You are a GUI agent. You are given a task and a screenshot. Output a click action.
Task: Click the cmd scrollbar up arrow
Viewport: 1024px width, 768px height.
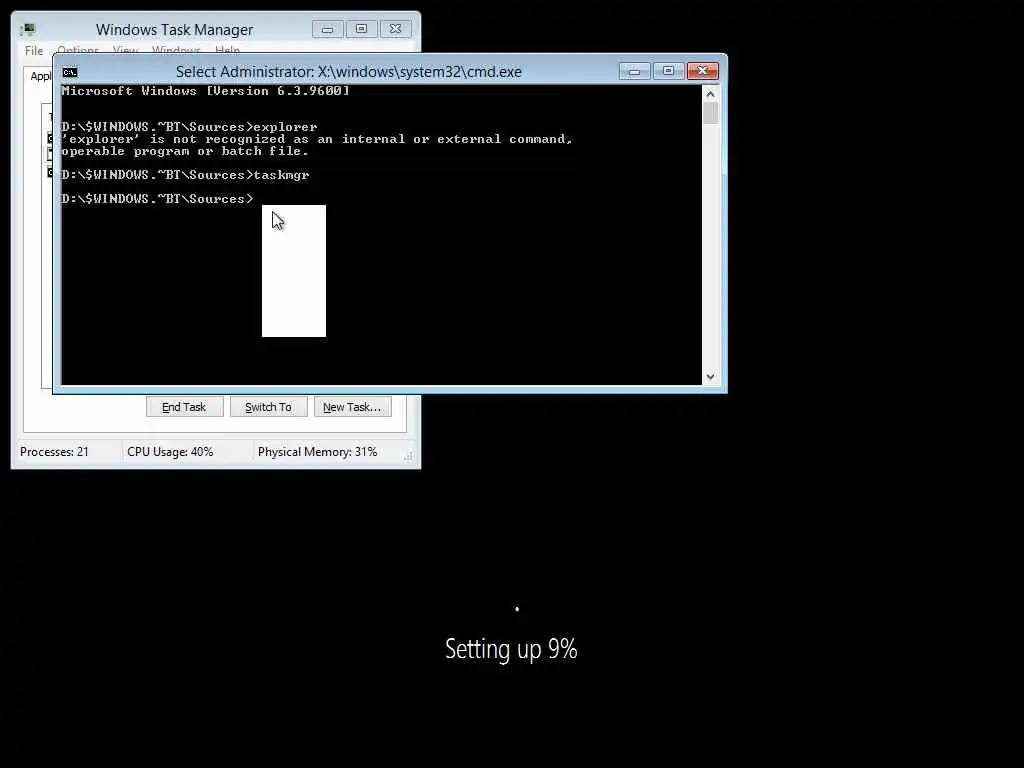click(x=711, y=94)
